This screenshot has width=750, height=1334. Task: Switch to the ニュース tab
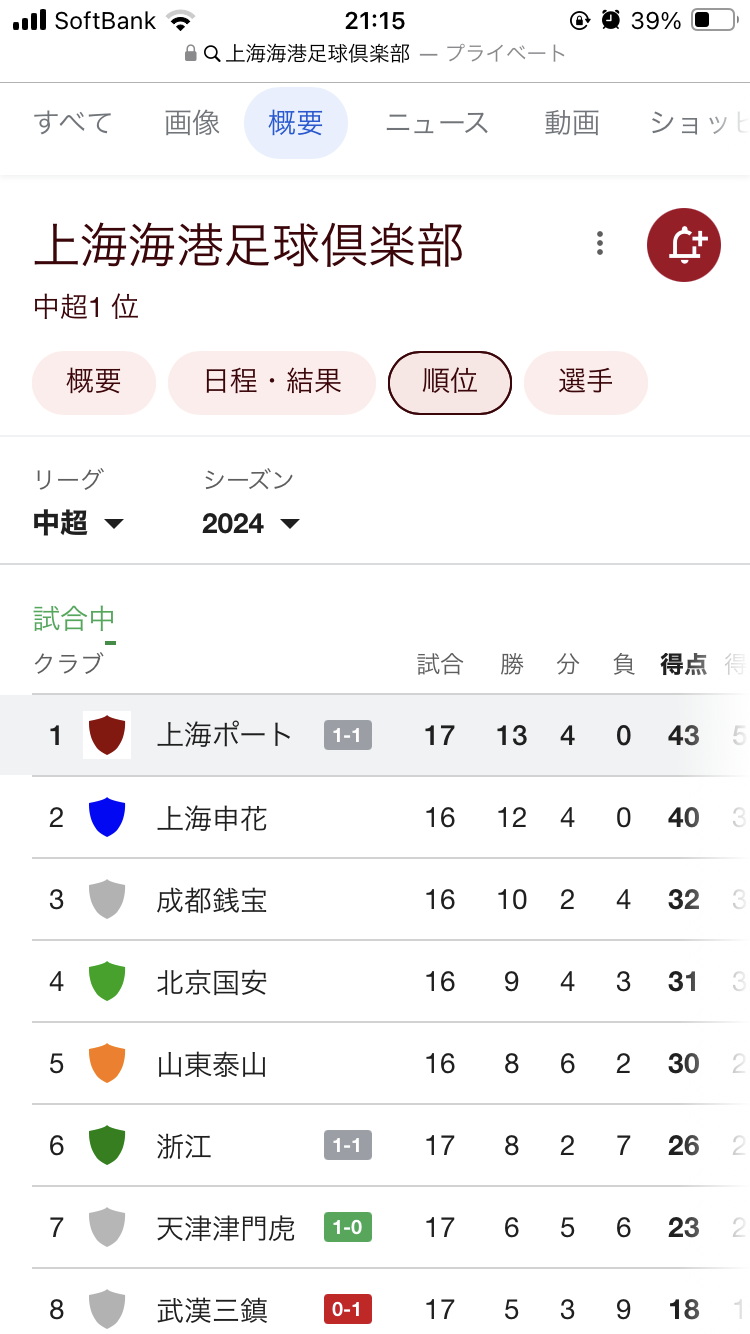pyautogui.click(x=437, y=123)
